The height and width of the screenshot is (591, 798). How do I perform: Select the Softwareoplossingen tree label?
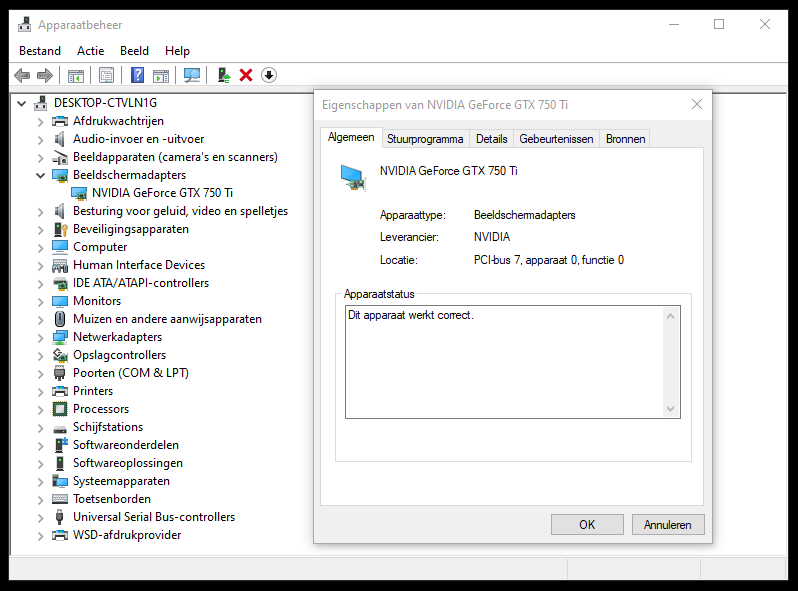[x=128, y=463]
